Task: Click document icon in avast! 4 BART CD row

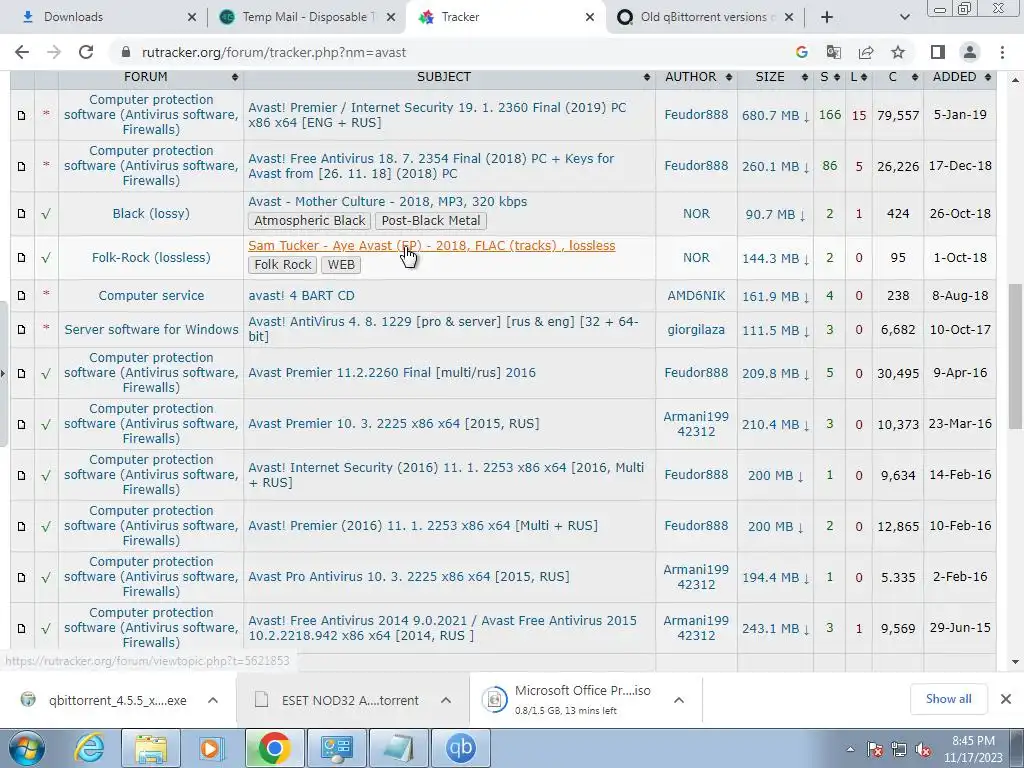Action: coord(22,296)
